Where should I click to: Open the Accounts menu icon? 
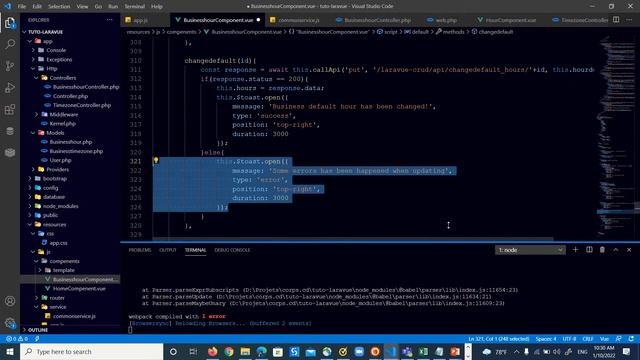[10, 301]
